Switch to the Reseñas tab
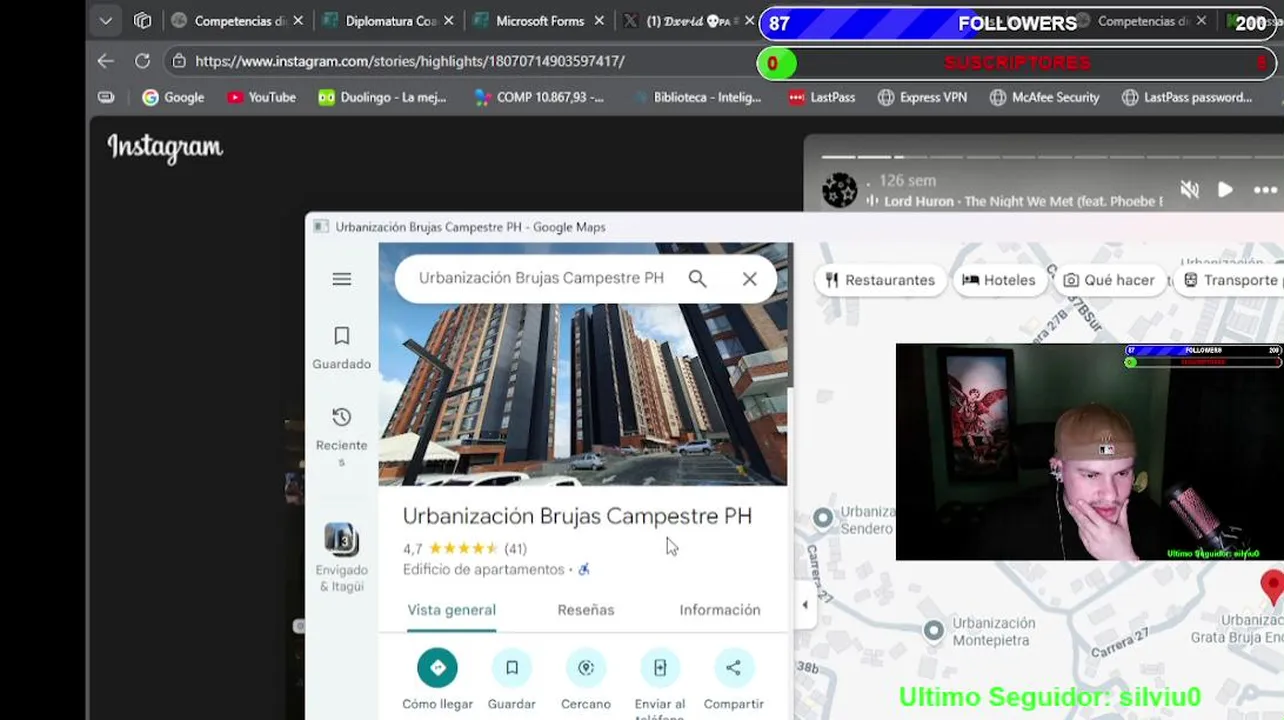 point(586,610)
